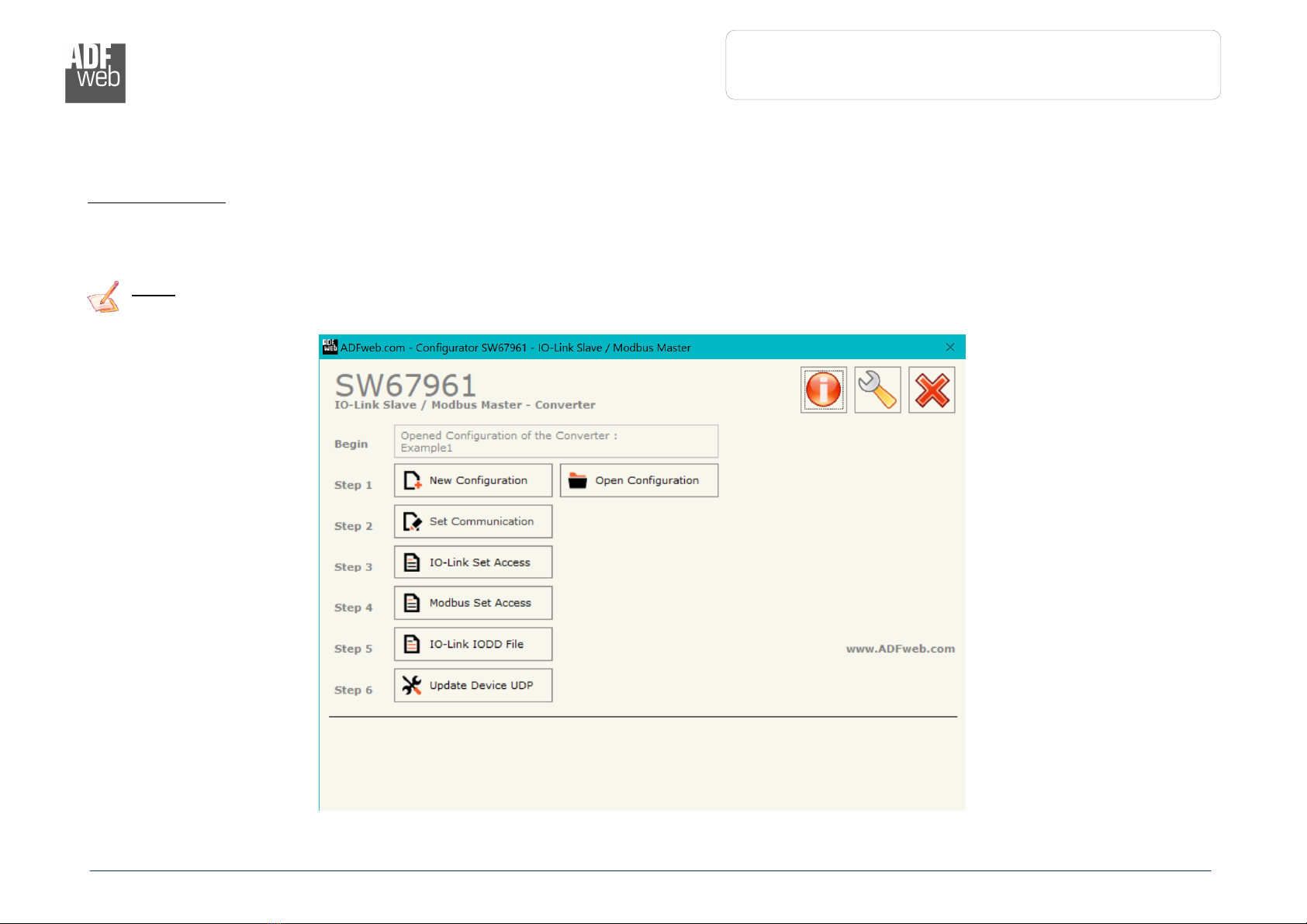Click the folder icon in Open Configuration
This screenshot has height=924, width=1307.
[578, 480]
